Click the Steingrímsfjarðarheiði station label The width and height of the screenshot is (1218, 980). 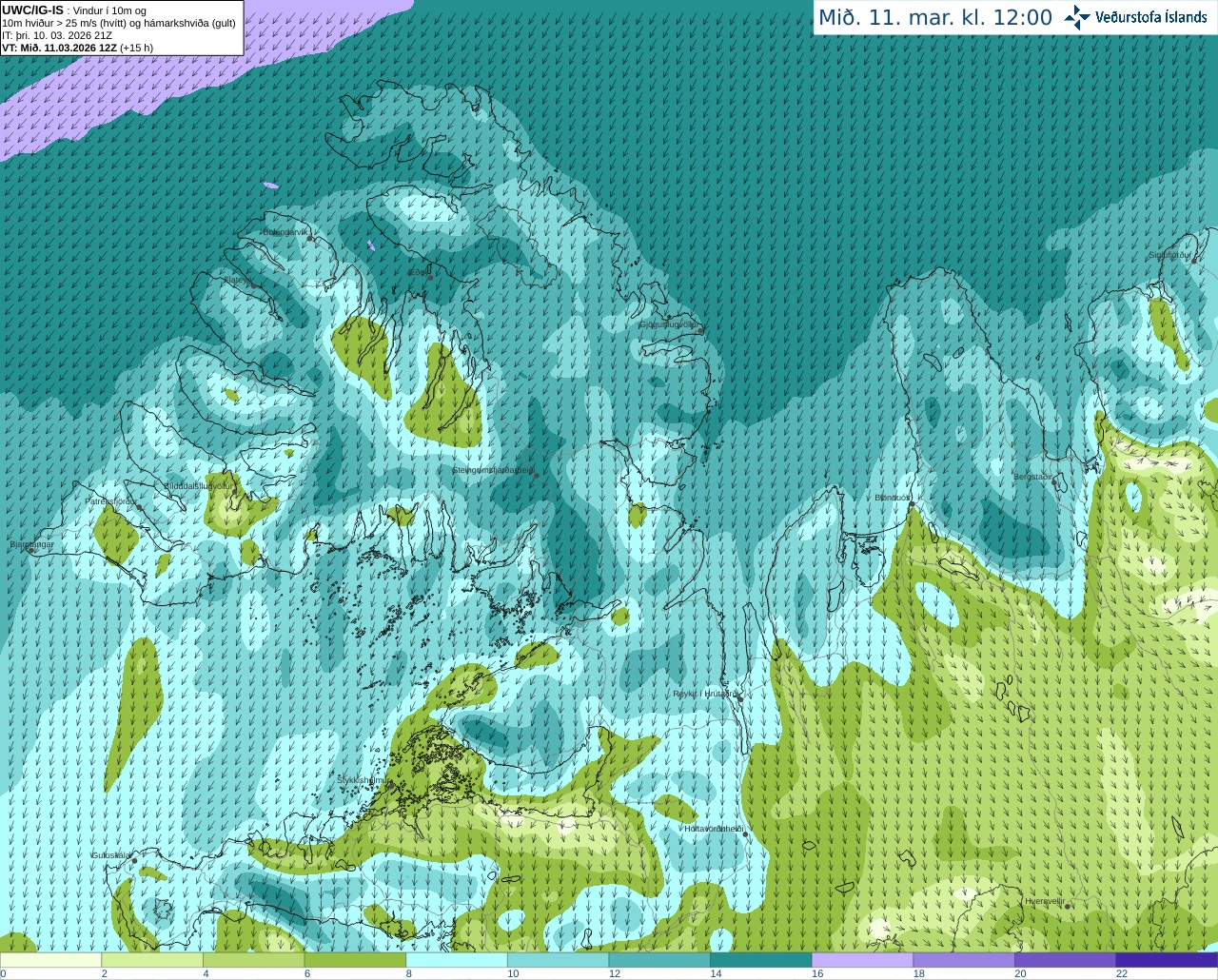pos(493,470)
